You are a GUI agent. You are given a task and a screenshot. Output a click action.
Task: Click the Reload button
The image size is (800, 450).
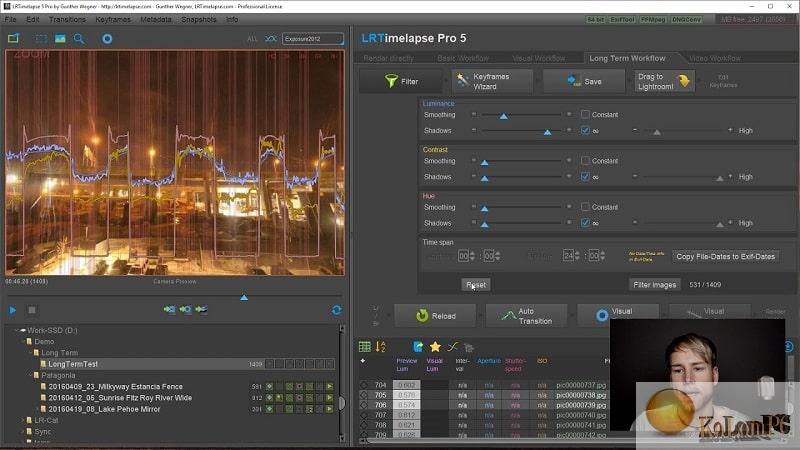(x=435, y=316)
